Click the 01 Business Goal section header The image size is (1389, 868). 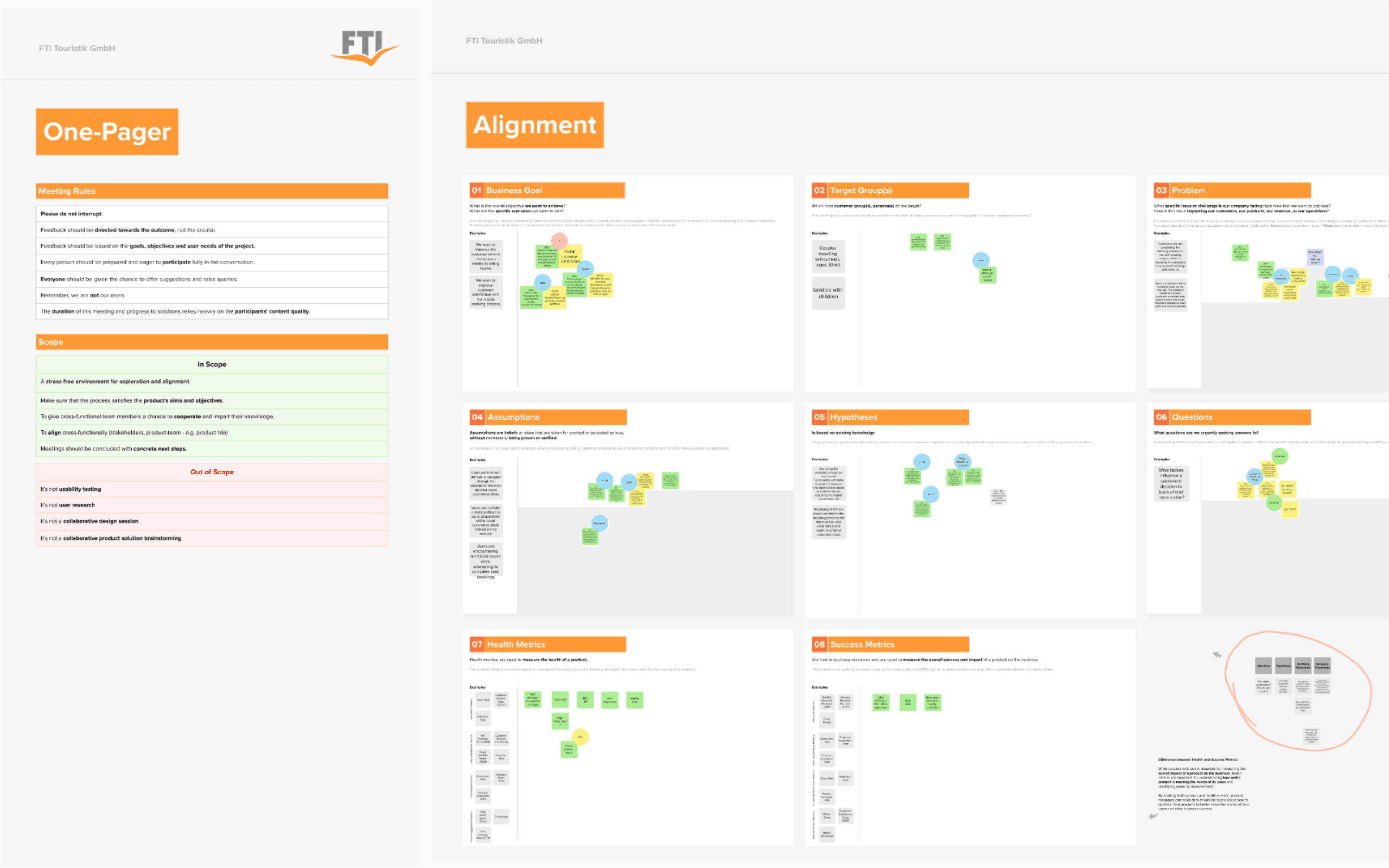(x=547, y=190)
